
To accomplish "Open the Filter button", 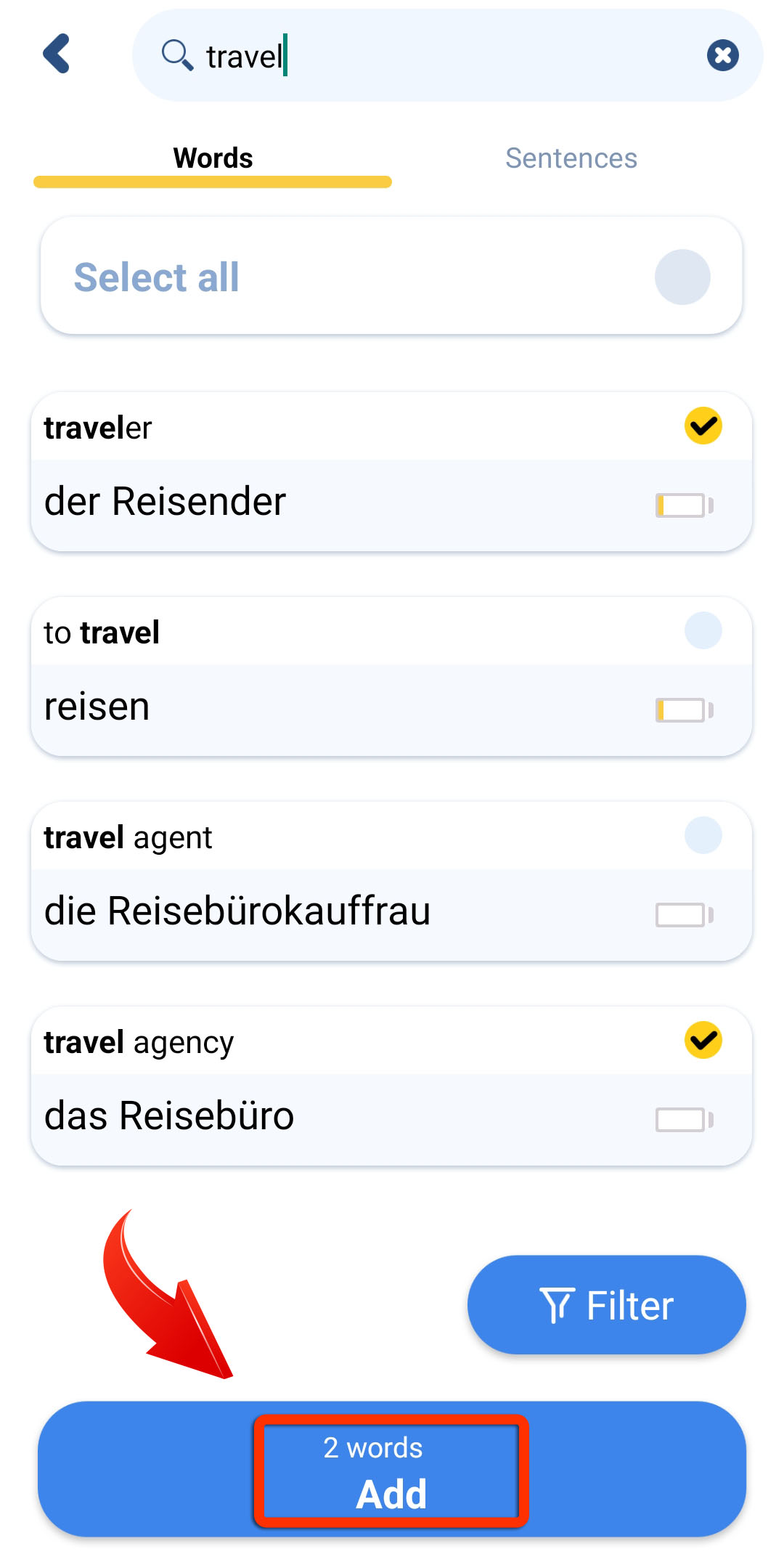I will click(607, 1304).
